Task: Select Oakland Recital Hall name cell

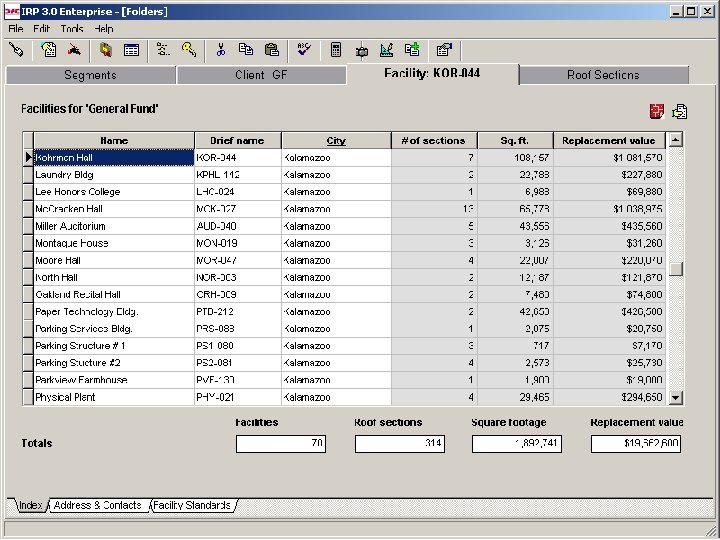Action: pyautogui.click(x=114, y=294)
